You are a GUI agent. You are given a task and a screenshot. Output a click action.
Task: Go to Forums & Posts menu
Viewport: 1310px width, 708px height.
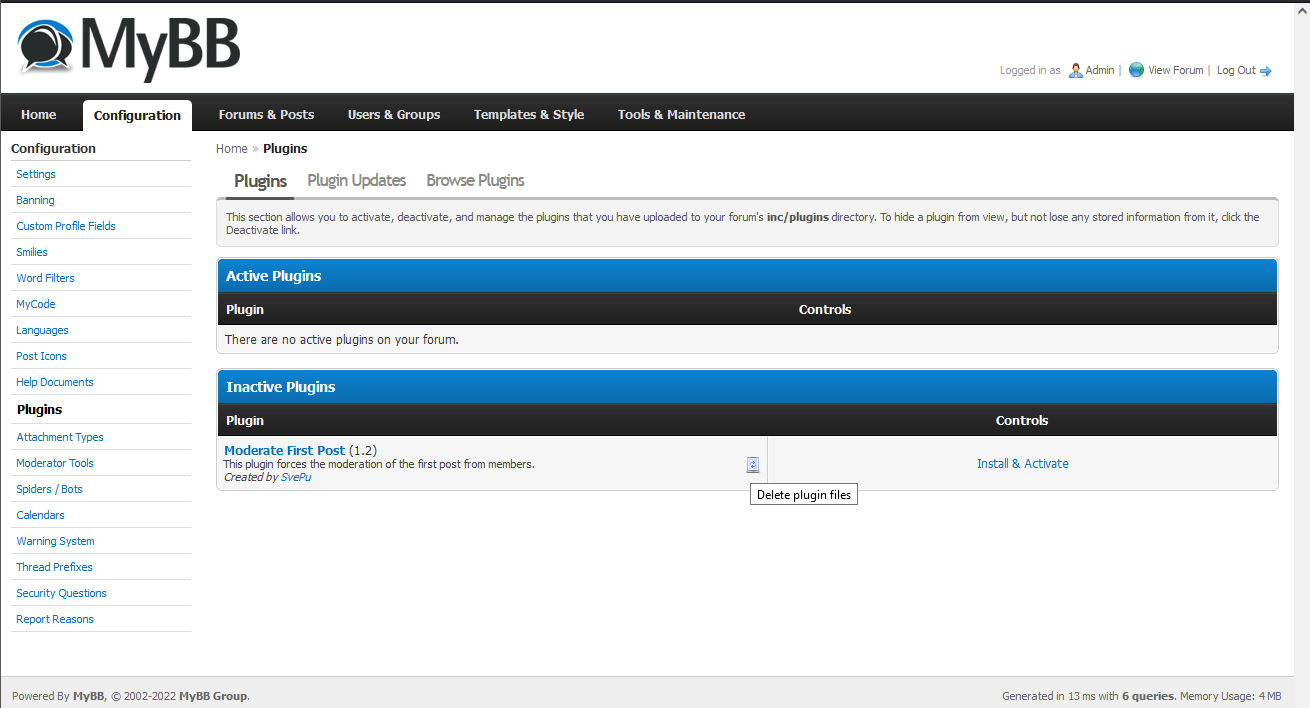266,115
